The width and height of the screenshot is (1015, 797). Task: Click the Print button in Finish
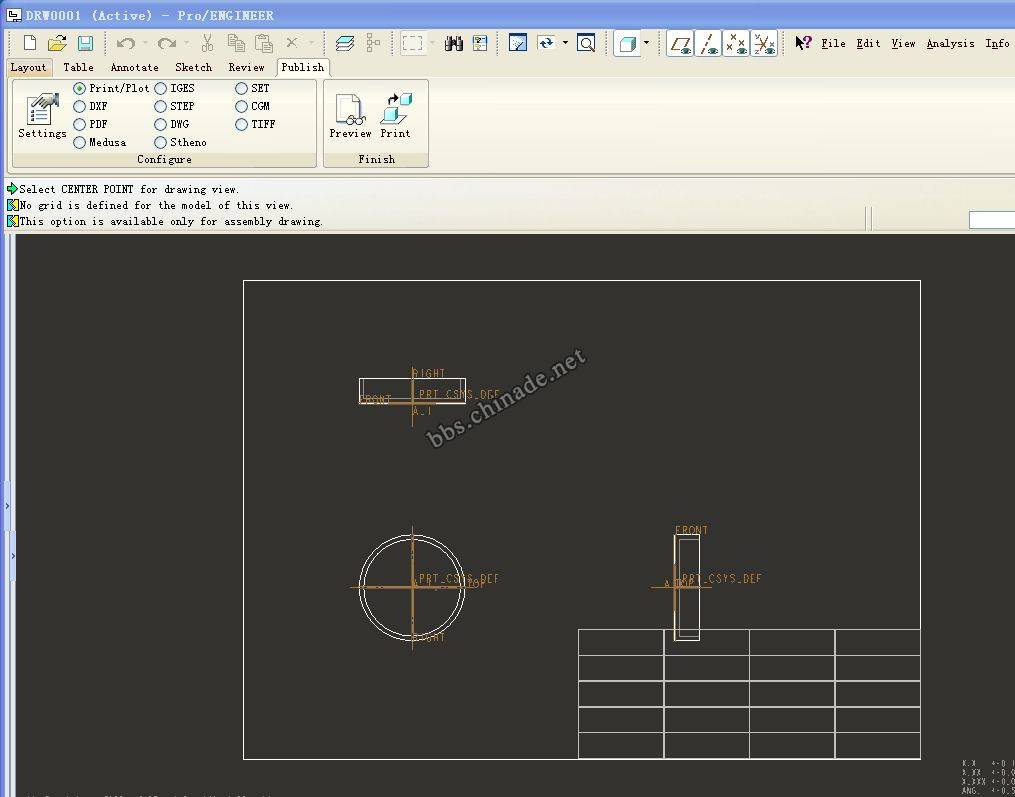click(395, 116)
